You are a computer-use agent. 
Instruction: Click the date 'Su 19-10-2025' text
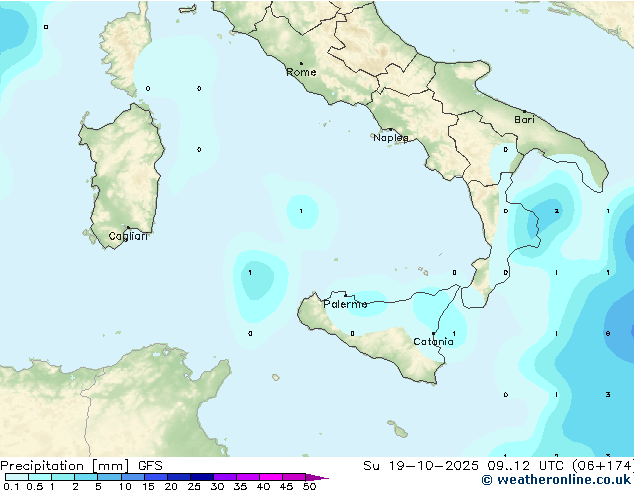[x=421, y=466]
